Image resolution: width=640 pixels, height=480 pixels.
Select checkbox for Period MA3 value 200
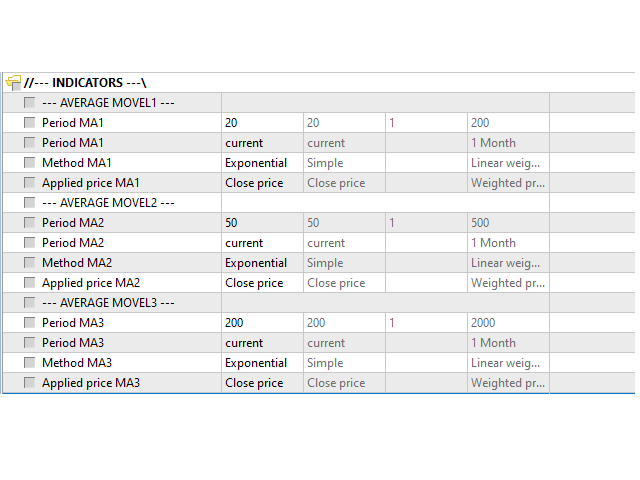(x=29, y=322)
